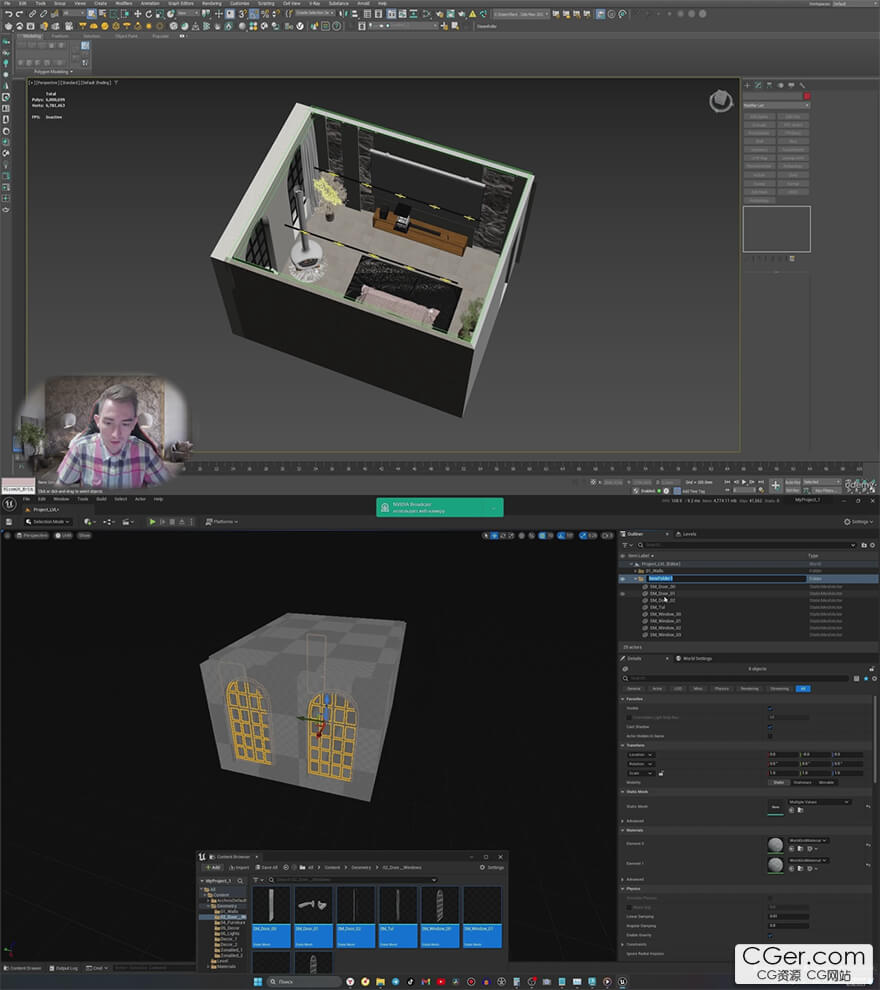Open the Platforms dropdown
This screenshot has height=990, width=880.
tap(222, 522)
